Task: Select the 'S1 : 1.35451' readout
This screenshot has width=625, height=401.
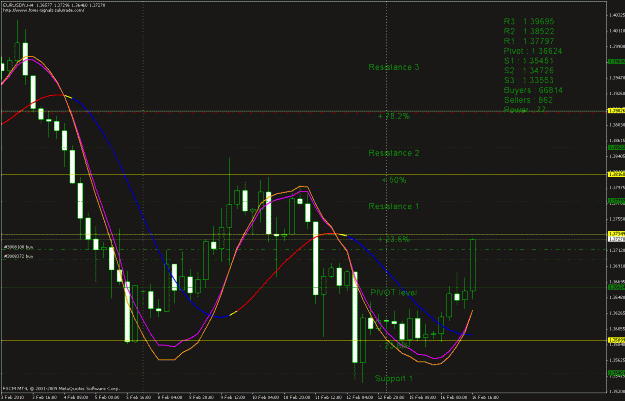Action: coord(529,61)
